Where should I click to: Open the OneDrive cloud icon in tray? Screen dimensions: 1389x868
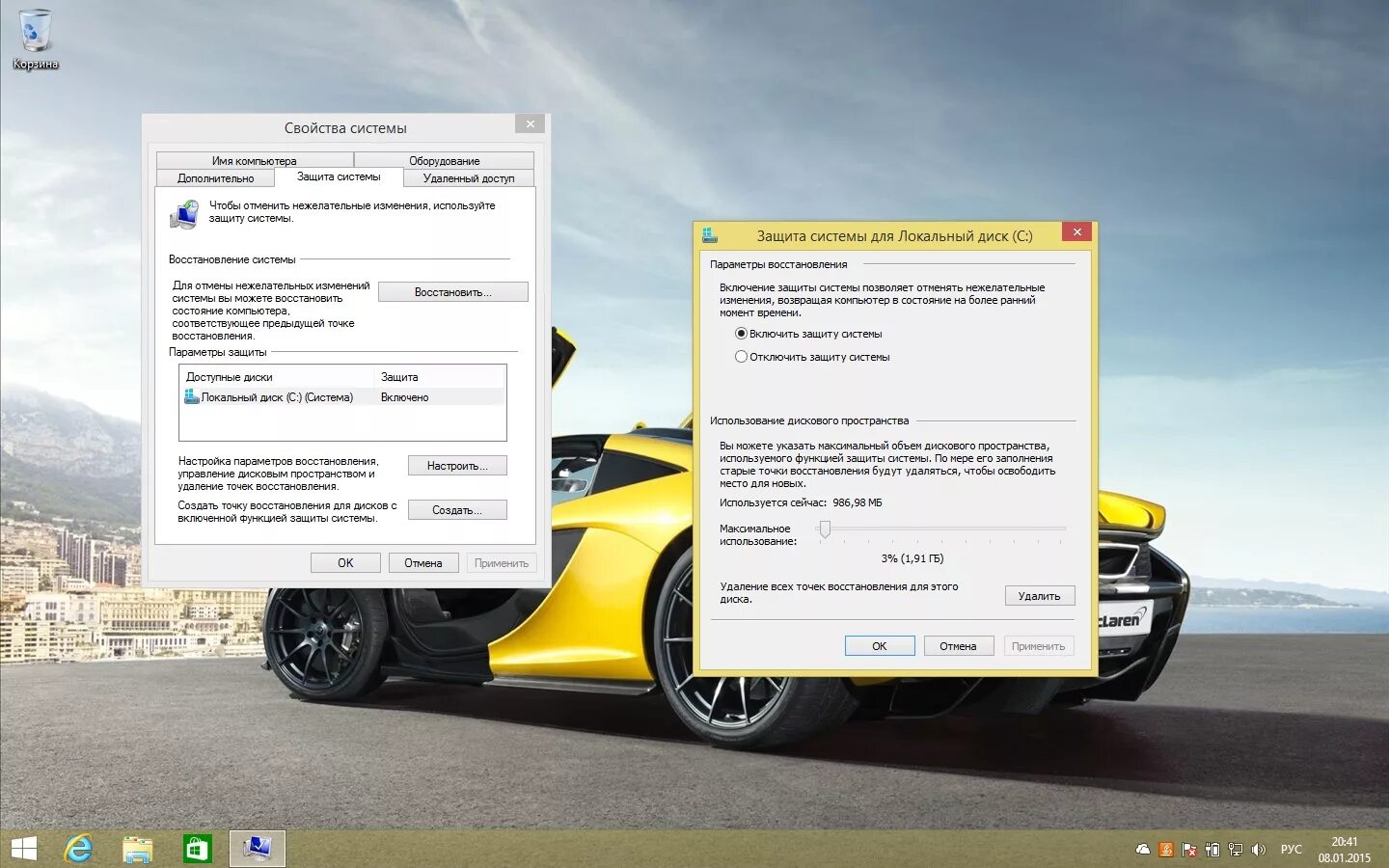pos(1143,849)
